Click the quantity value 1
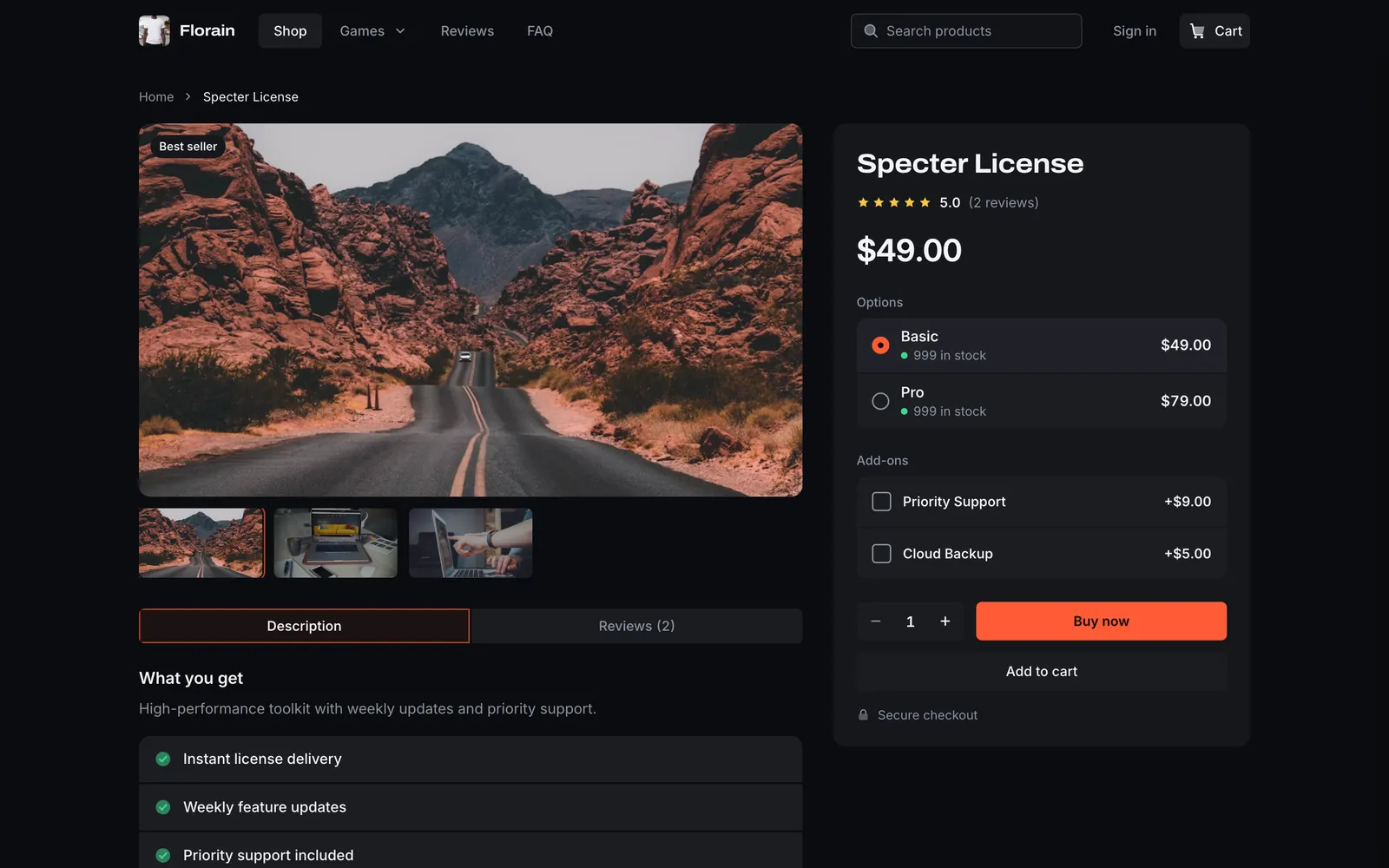The image size is (1389, 868). click(x=911, y=621)
